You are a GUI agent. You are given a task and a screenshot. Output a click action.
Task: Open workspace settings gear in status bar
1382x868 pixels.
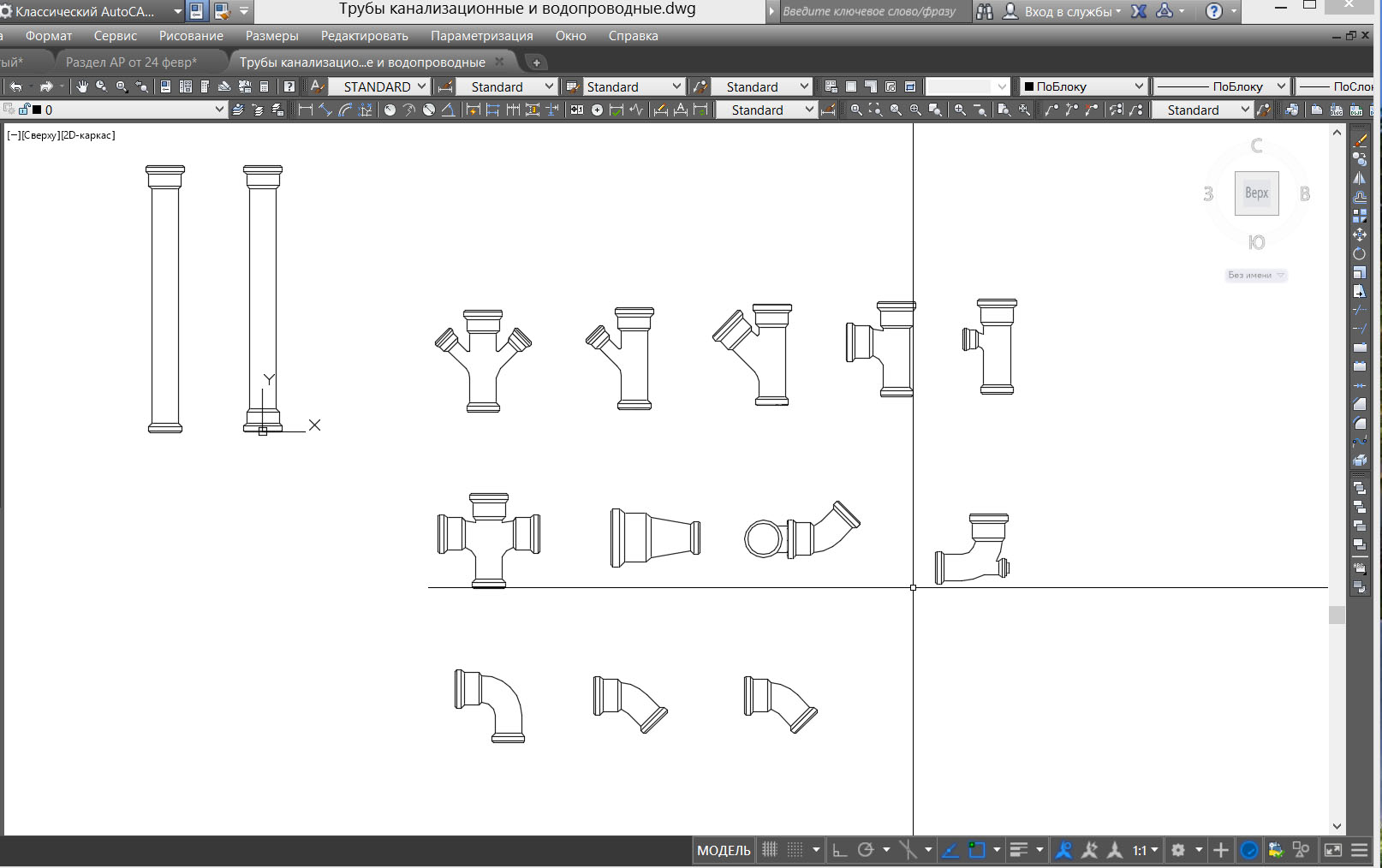coord(1178,850)
